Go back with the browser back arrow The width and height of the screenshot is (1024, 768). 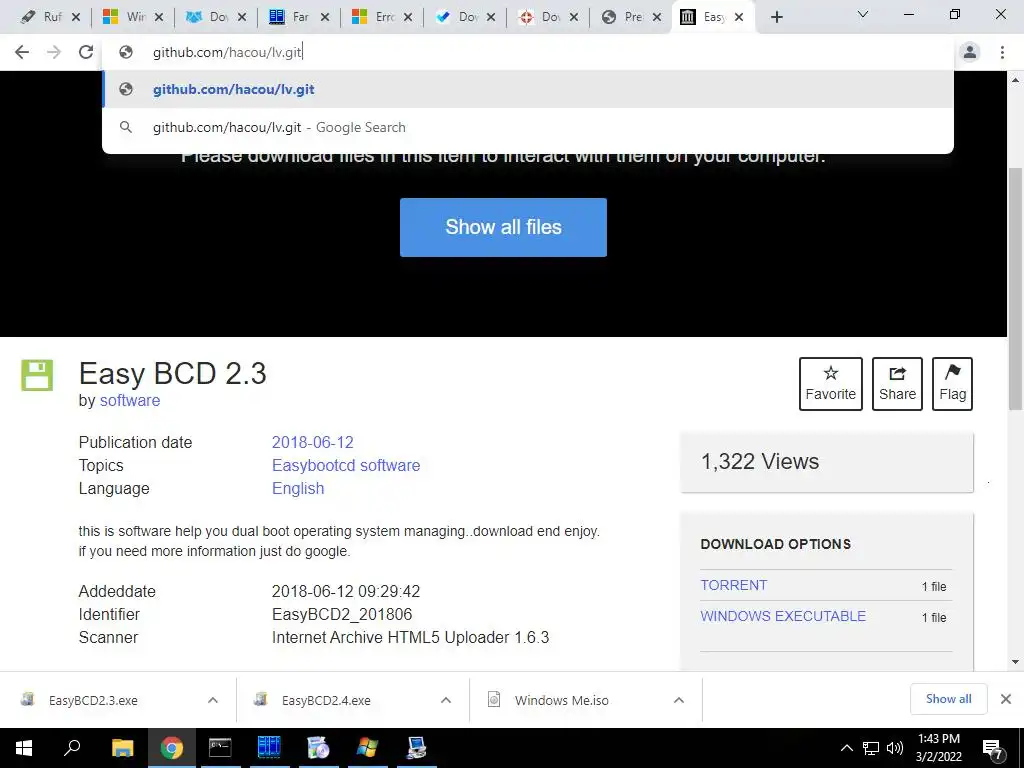[22, 52]
